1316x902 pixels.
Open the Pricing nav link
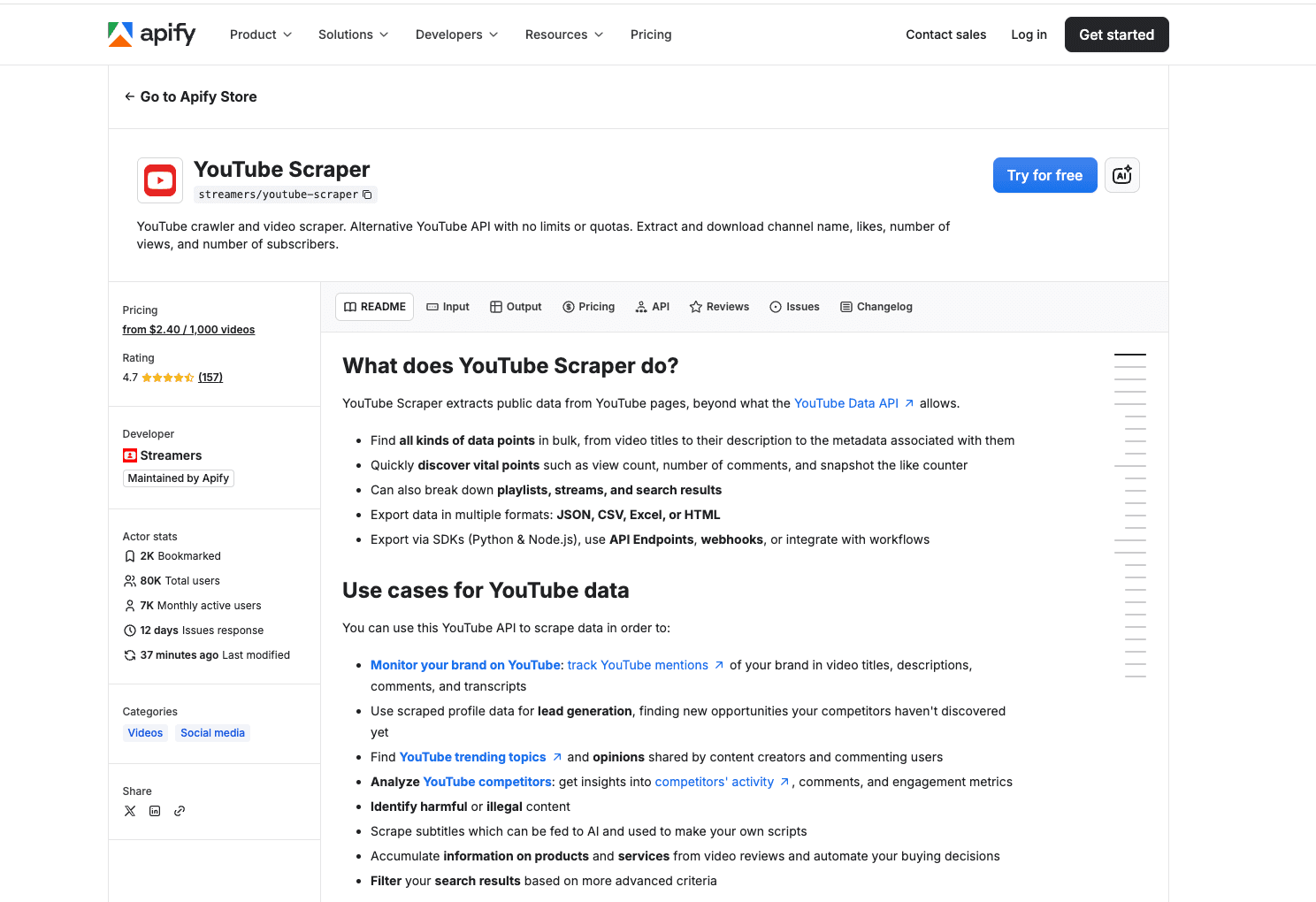pos(651,34)
